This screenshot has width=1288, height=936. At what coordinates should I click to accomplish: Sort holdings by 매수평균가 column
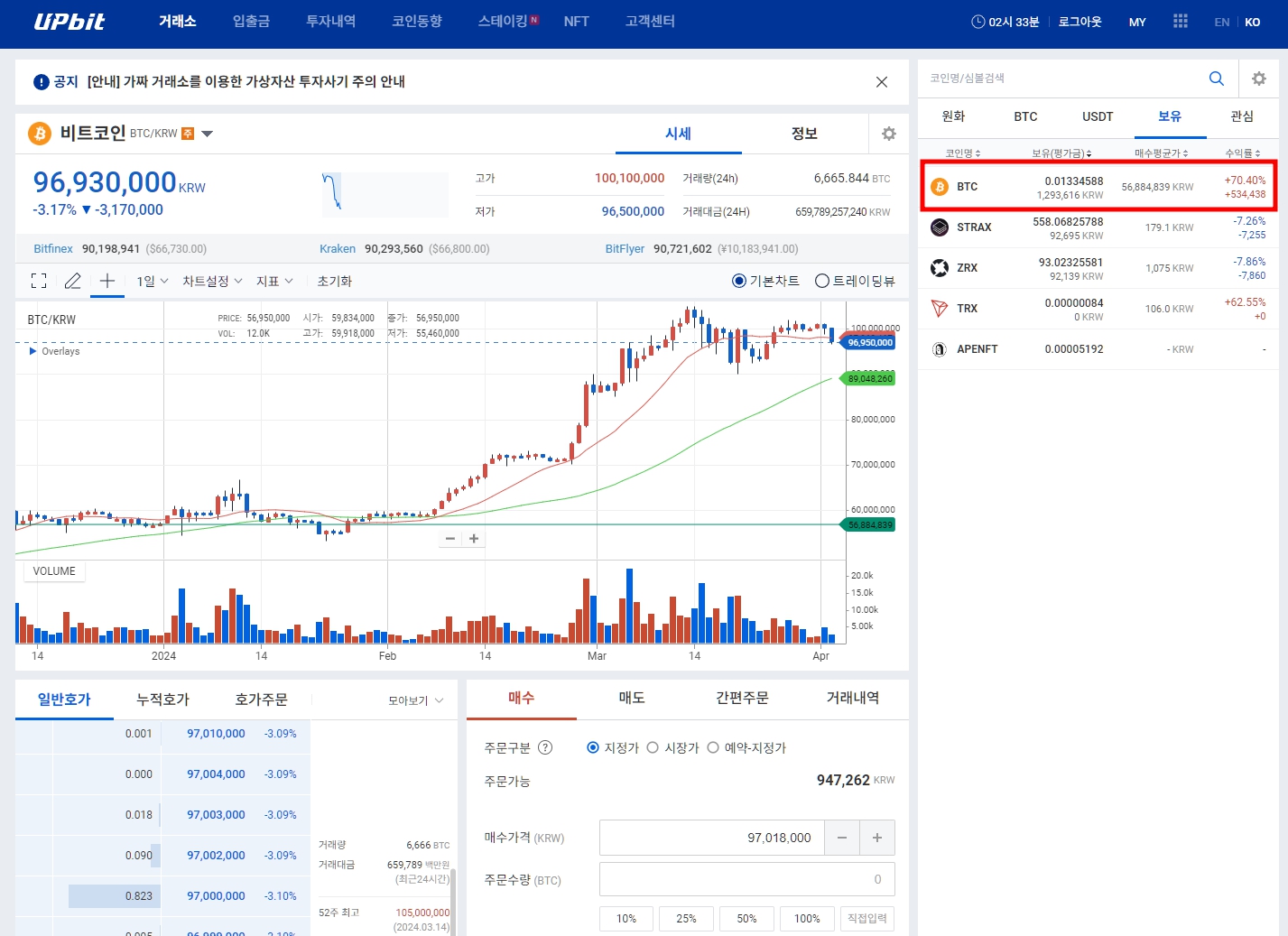1162,153
